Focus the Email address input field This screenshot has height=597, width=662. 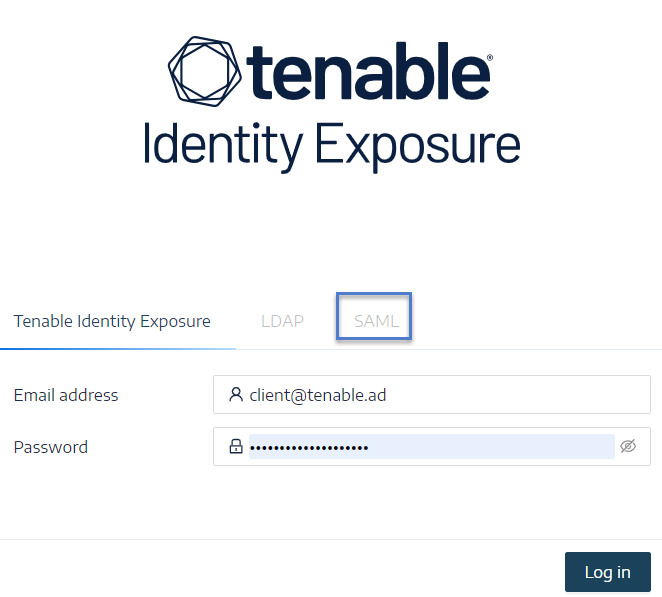431,395
